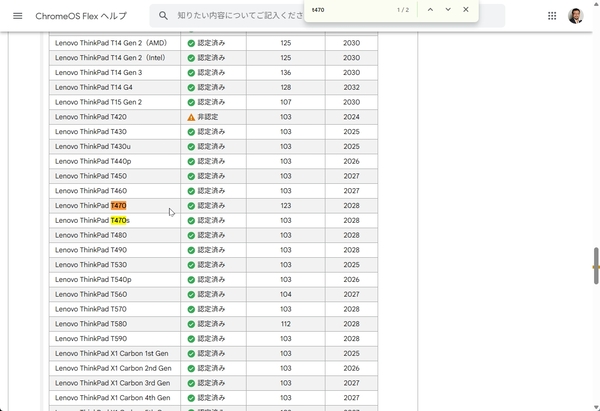Click the green check for ThinkPad T490
Viewport: 600px width, 411px height.
(x=191, y=250)
